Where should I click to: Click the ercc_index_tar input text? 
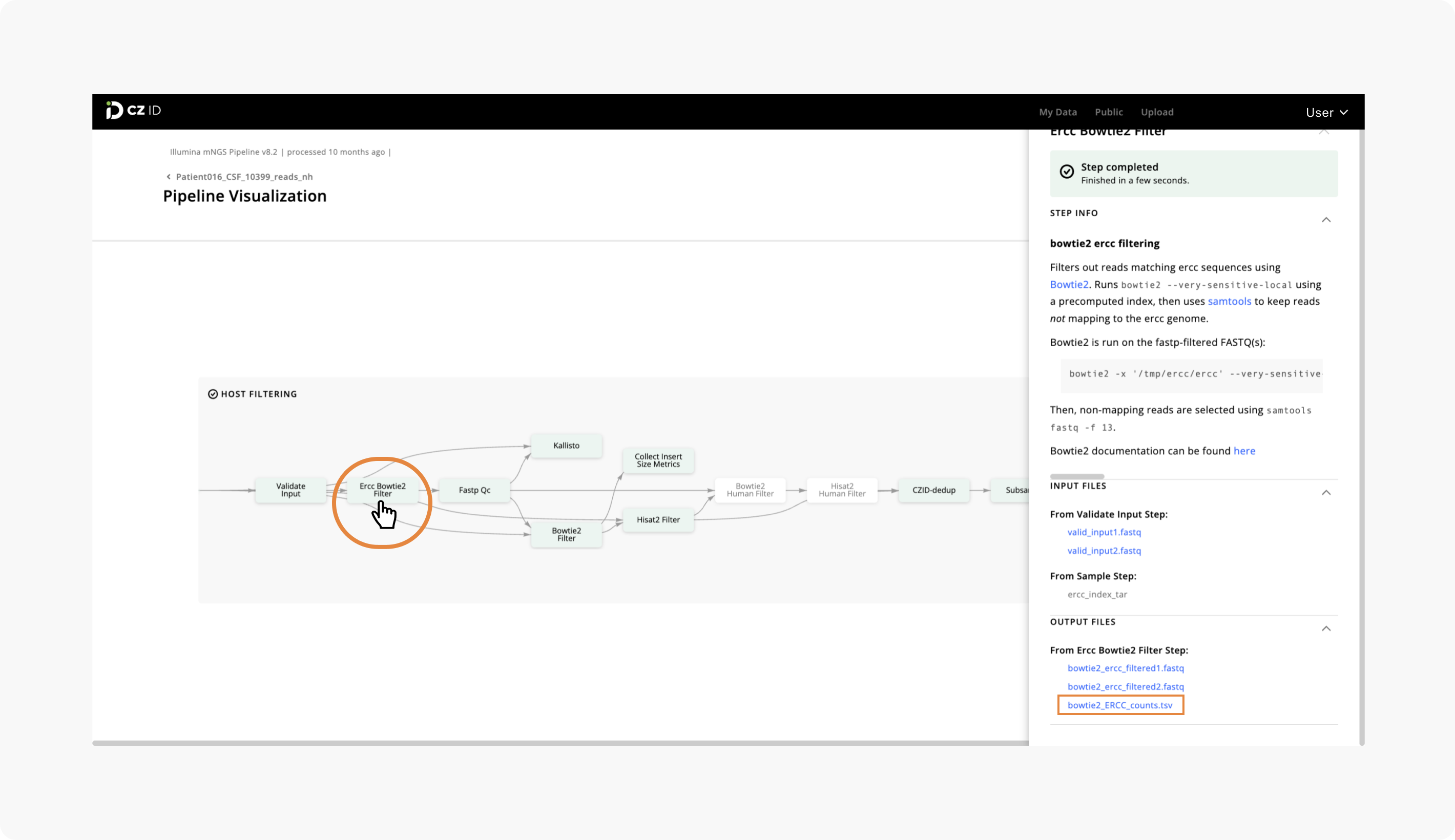tap(1097, 594)
